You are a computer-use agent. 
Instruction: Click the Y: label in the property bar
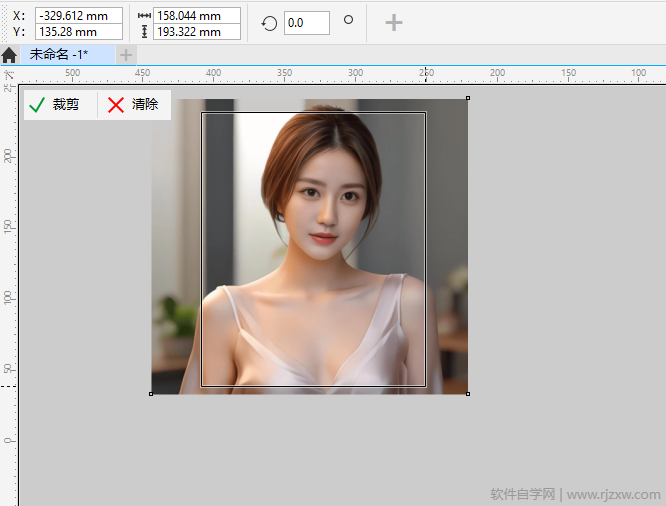pos(19,32)
